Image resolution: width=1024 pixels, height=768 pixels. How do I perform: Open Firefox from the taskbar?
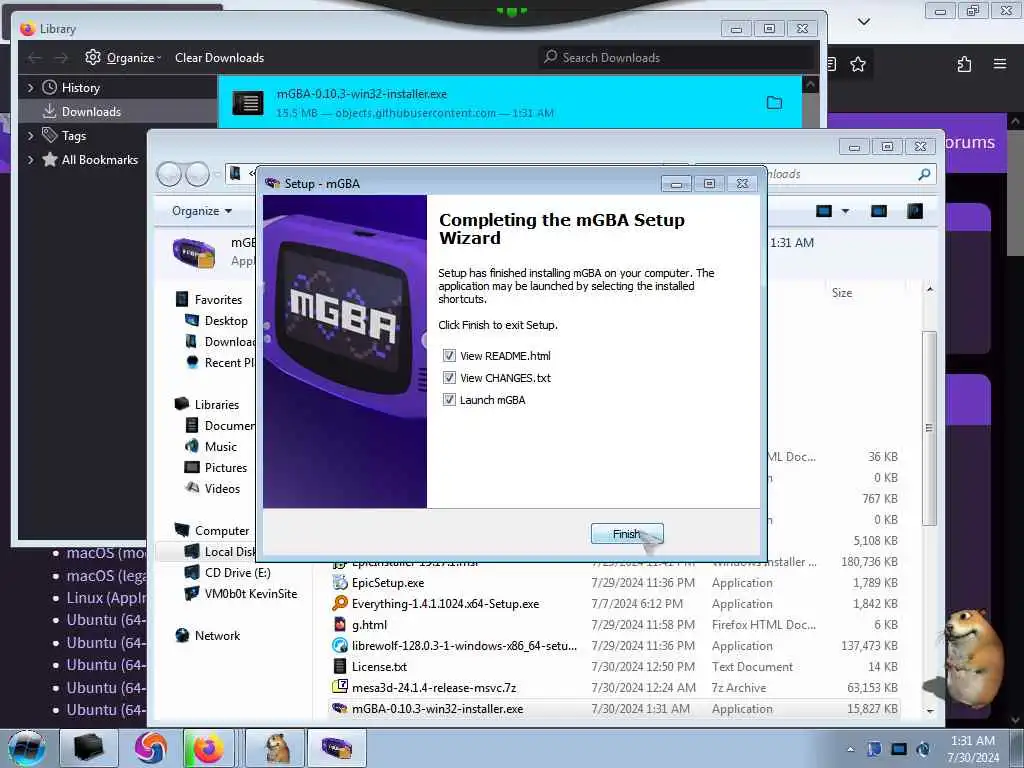coord(208,748)
